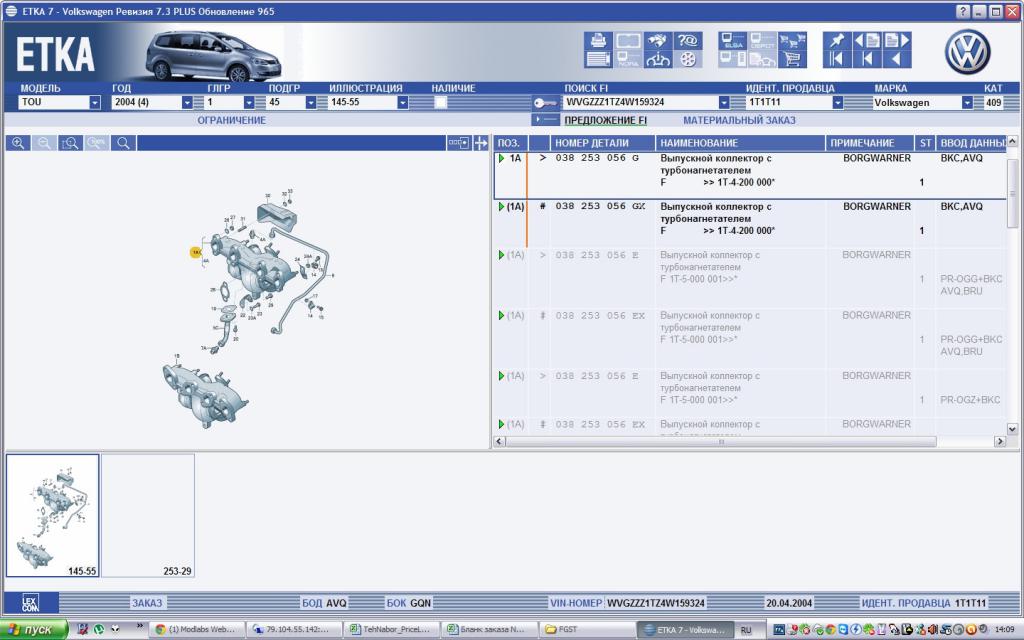Open the МАРКА dropdown
Image resolution: width=1024 pixels, height=640 pixels.
click(967, 103)
